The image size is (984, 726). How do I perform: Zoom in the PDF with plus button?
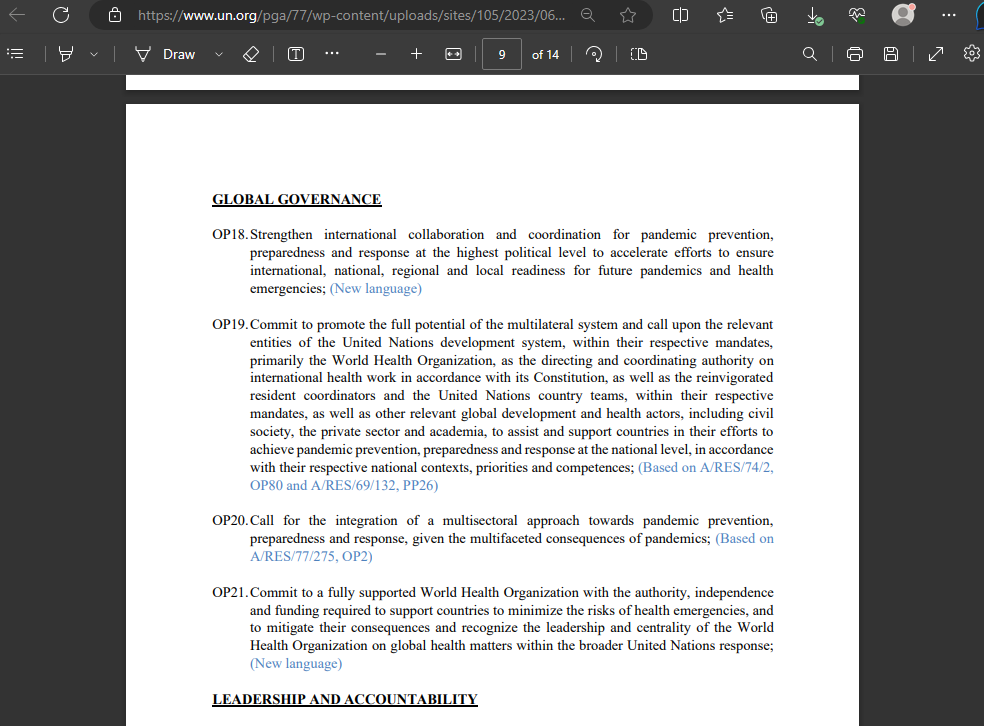click(x=416, y=55)
